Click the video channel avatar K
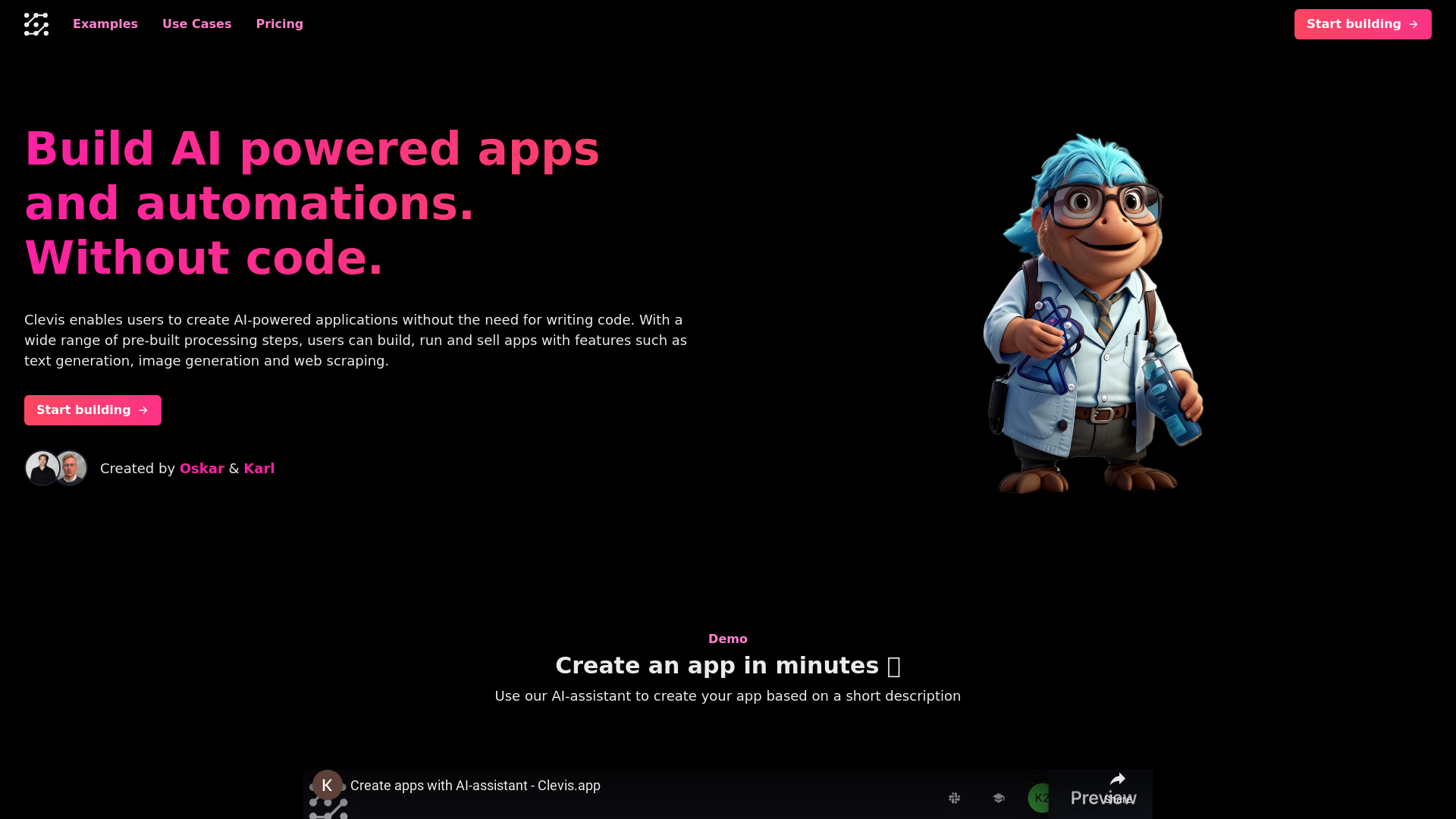Image resolution: width=1456 pixels, height=819 pixels. pos(328,786)
